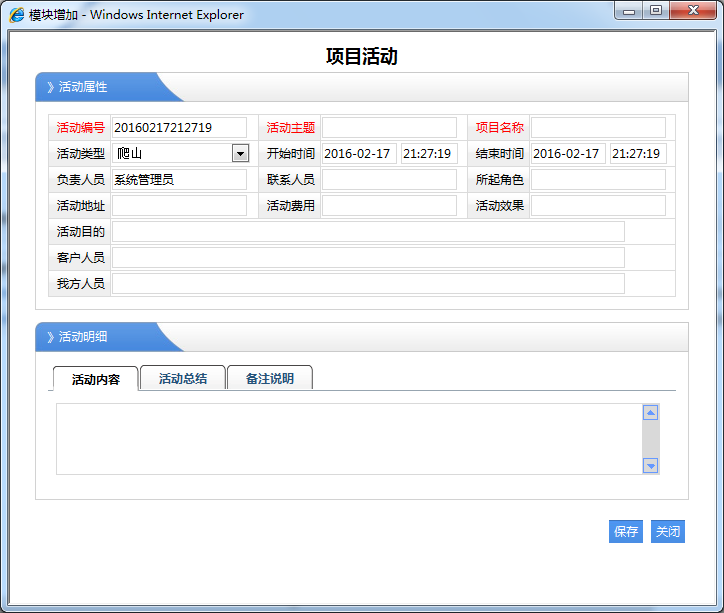Click the Internet Explorer icon in title bar
The height and width of the screenshot is (613, 724).
coord(17,15)
